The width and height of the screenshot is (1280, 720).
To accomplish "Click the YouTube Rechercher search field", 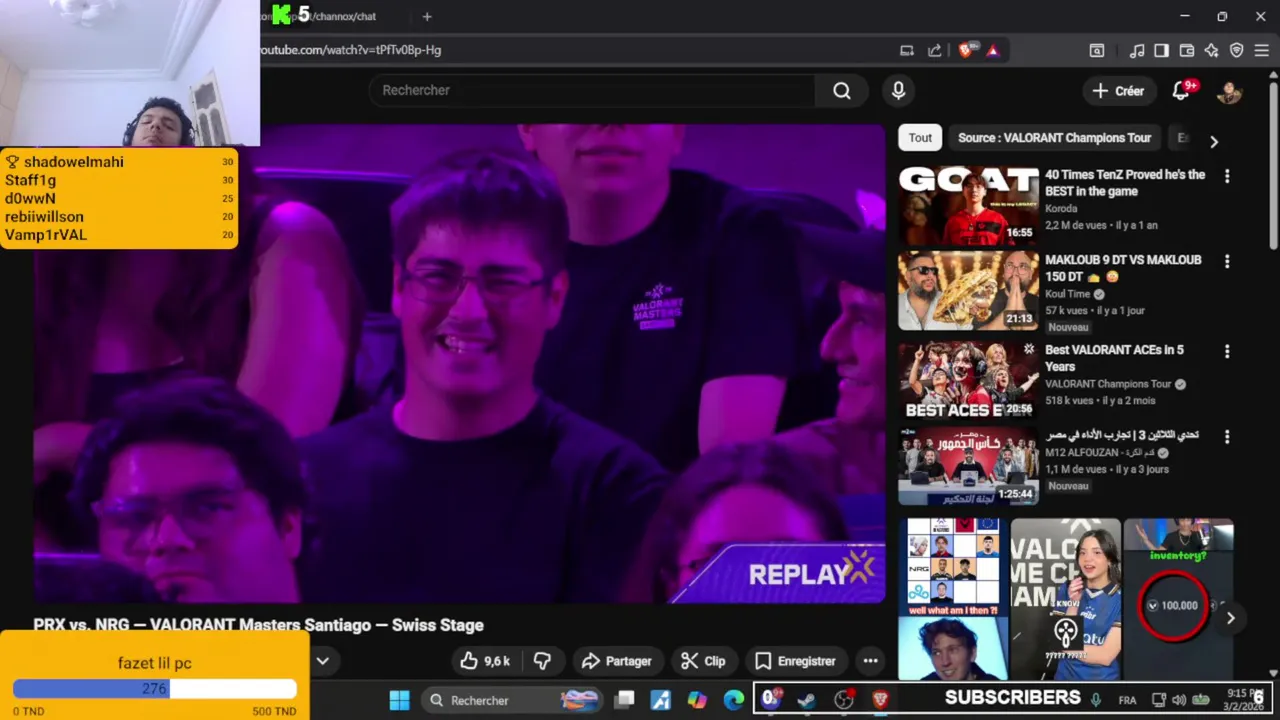I will point(592,91).
